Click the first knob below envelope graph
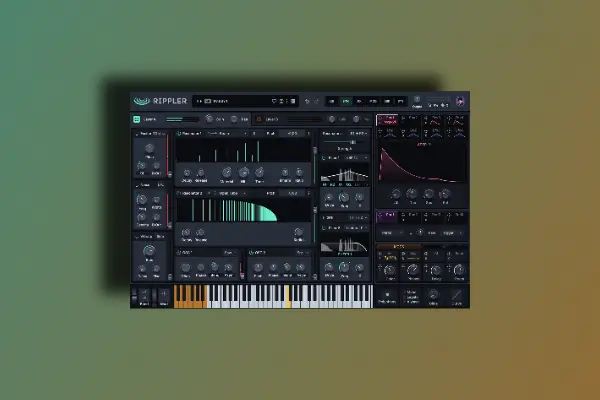Viewport: 600px width, 400px height. 396,194
